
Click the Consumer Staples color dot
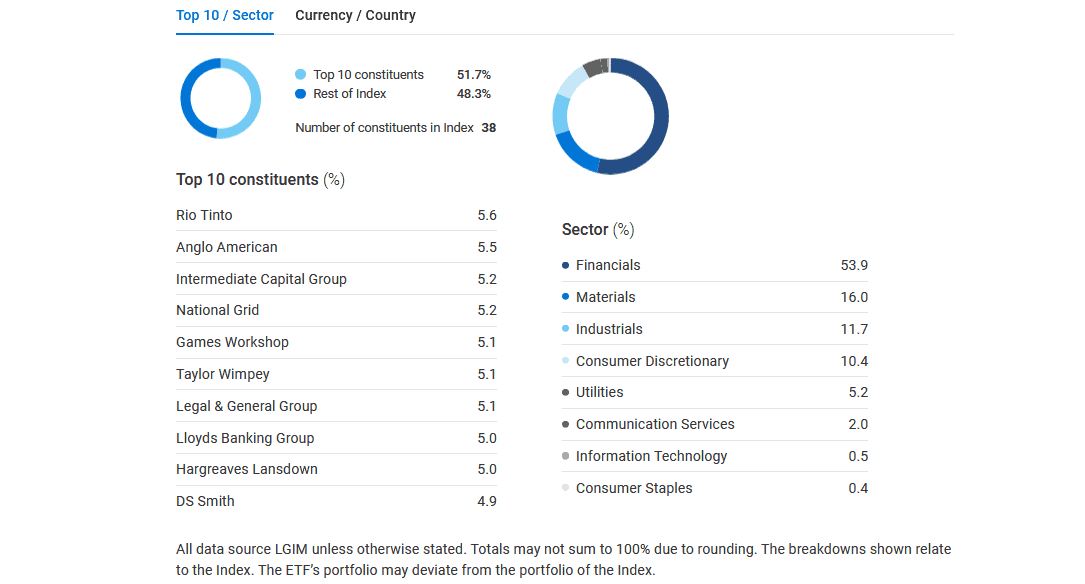(566, 488)
